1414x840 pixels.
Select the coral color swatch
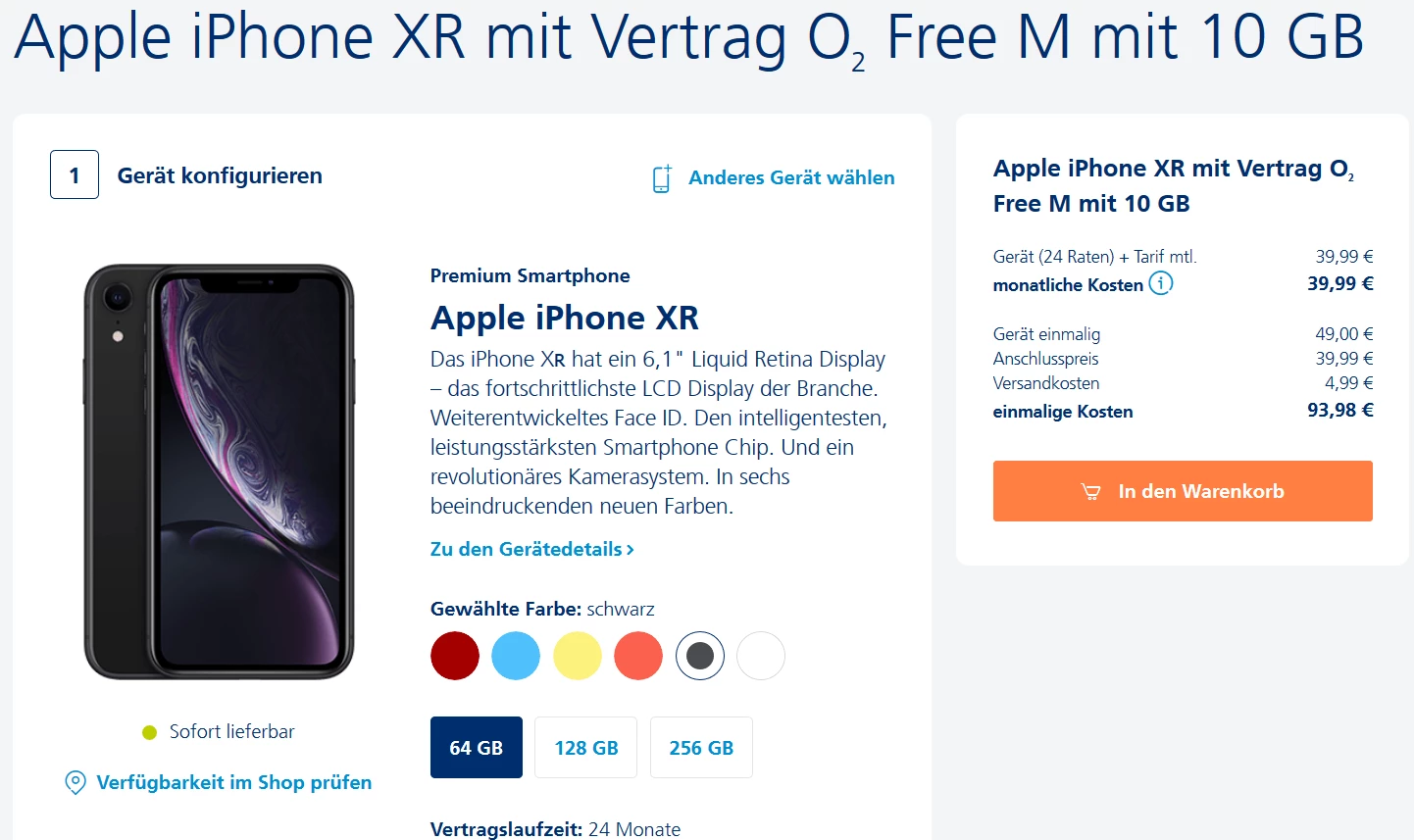638,656
